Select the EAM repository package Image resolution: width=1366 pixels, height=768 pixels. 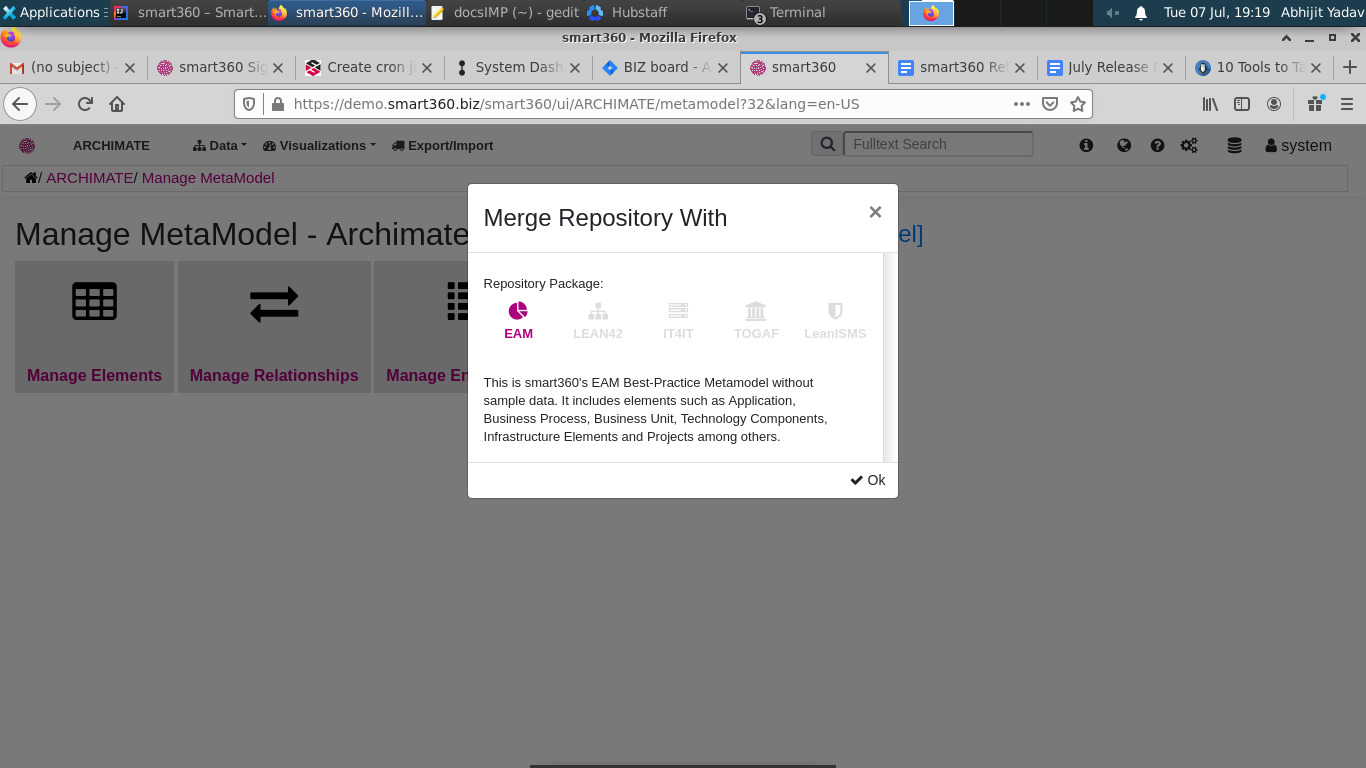518,321
